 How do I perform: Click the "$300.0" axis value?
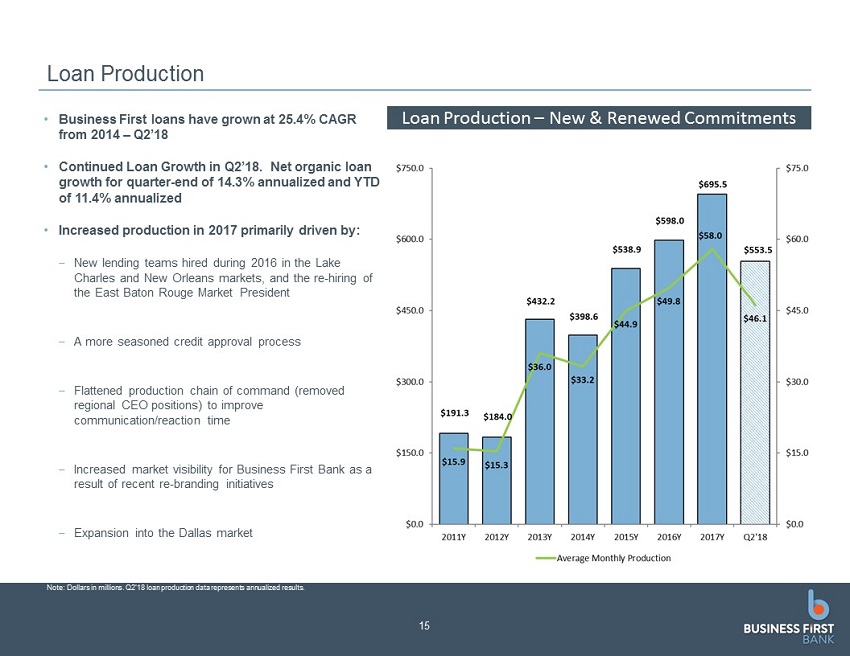(410, 382)
